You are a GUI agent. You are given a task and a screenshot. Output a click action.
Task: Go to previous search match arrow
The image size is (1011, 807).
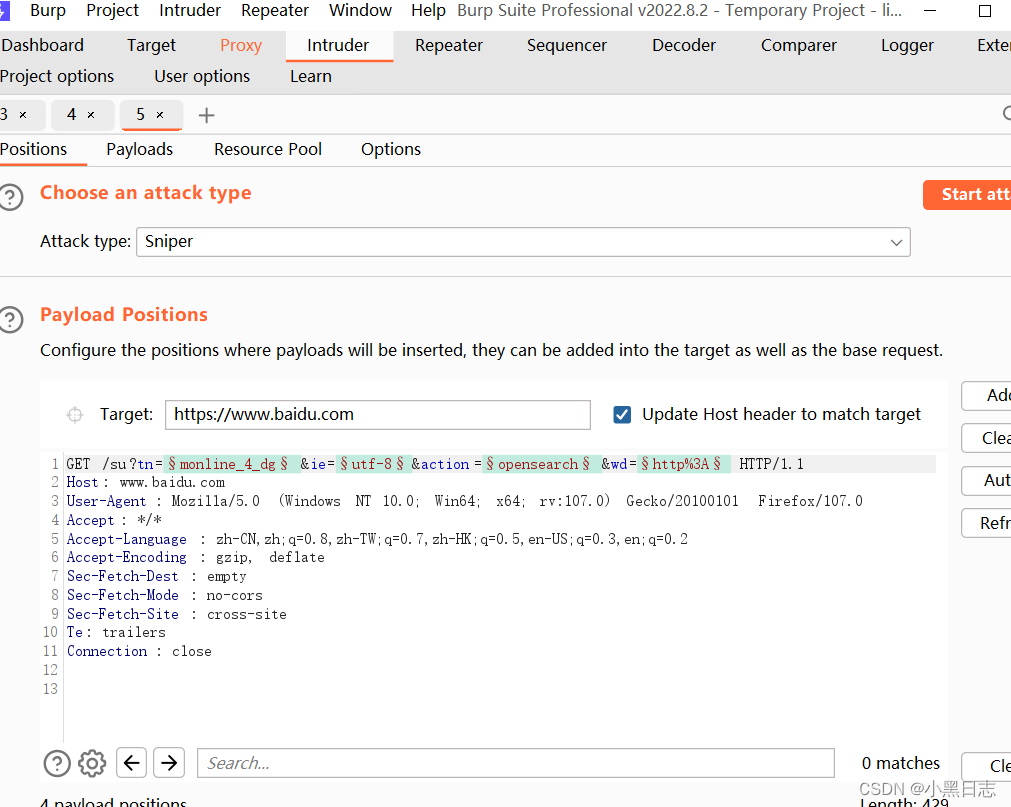(x=132, y=763)
